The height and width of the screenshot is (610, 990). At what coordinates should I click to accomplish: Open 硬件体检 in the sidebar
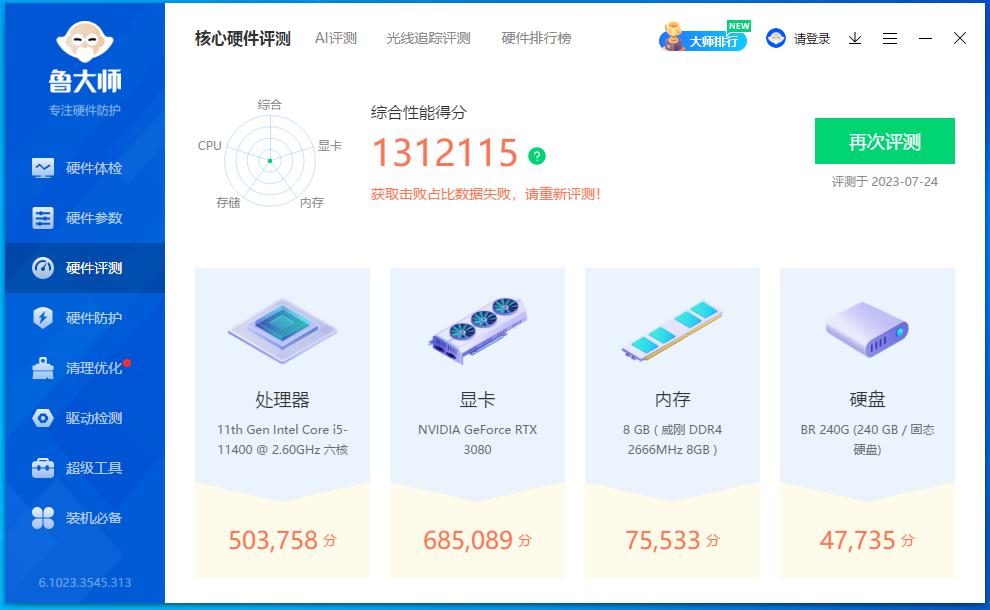[x=85, y=168]
